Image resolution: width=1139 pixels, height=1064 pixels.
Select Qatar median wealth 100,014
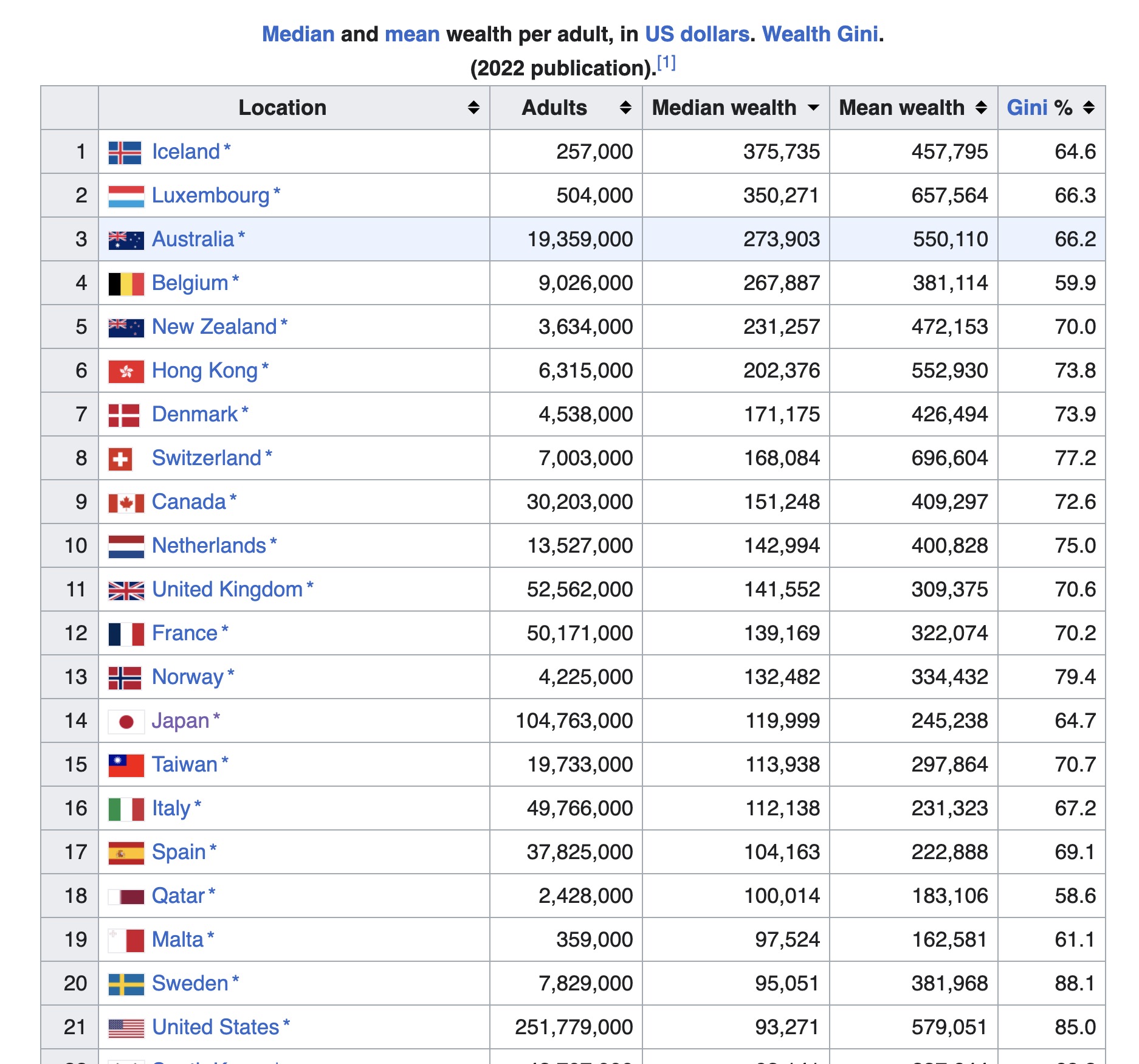782,896
